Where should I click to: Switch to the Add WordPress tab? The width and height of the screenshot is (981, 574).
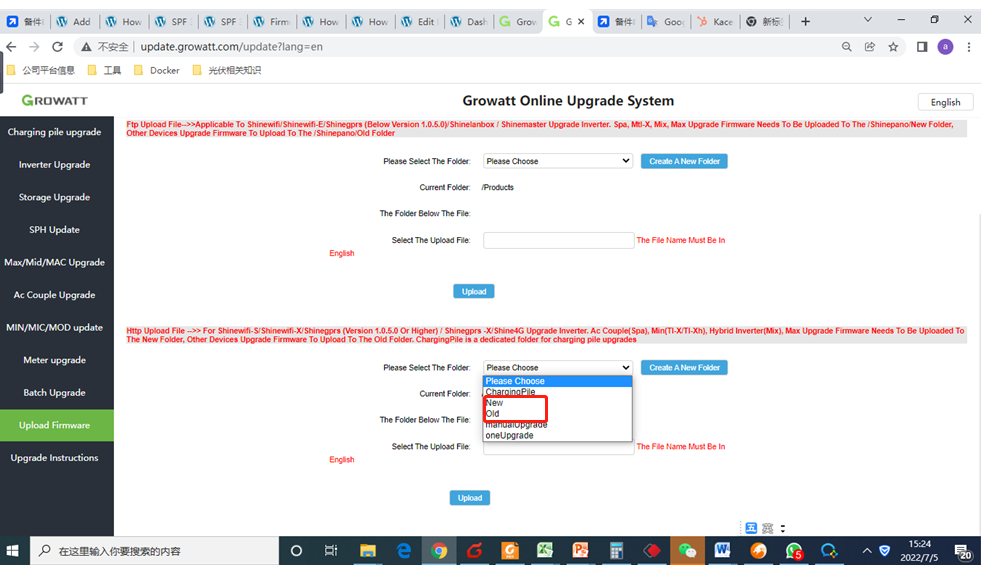pyautogui.click(x=74, y=21)
